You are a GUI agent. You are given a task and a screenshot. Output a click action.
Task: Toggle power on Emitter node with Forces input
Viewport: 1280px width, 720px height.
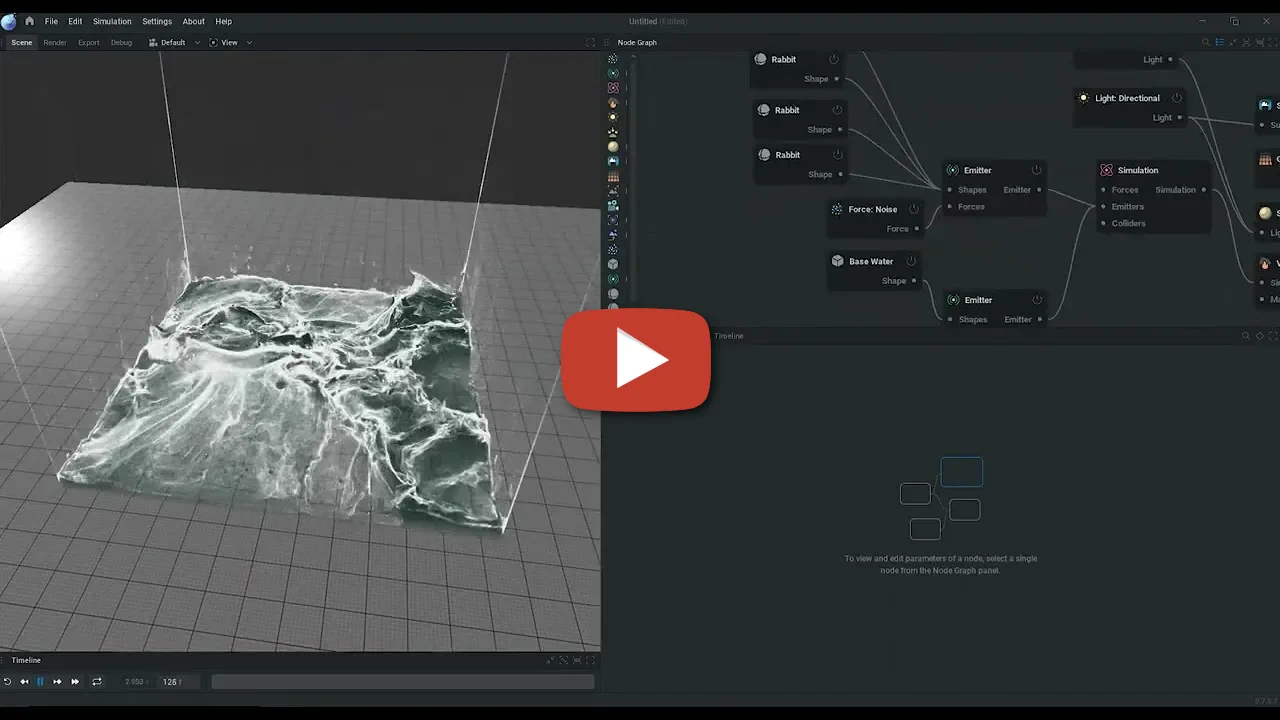(1037, 170)
